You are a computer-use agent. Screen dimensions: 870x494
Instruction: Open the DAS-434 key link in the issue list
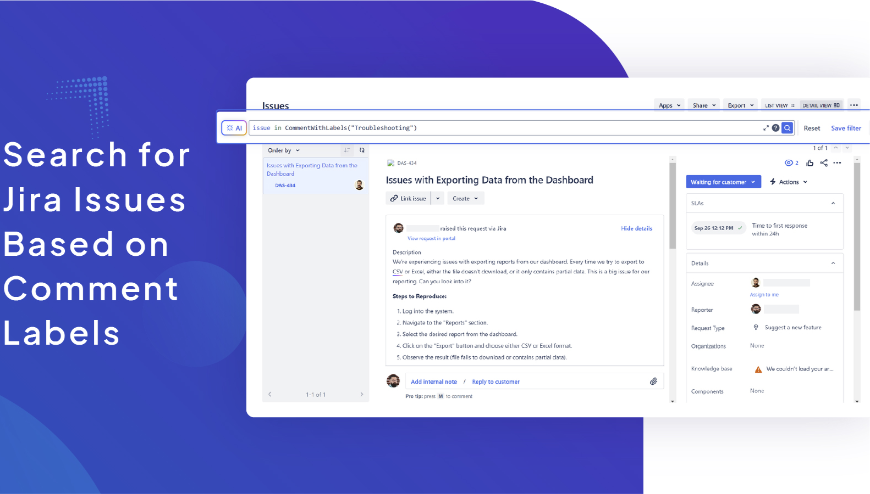[285, 185]
